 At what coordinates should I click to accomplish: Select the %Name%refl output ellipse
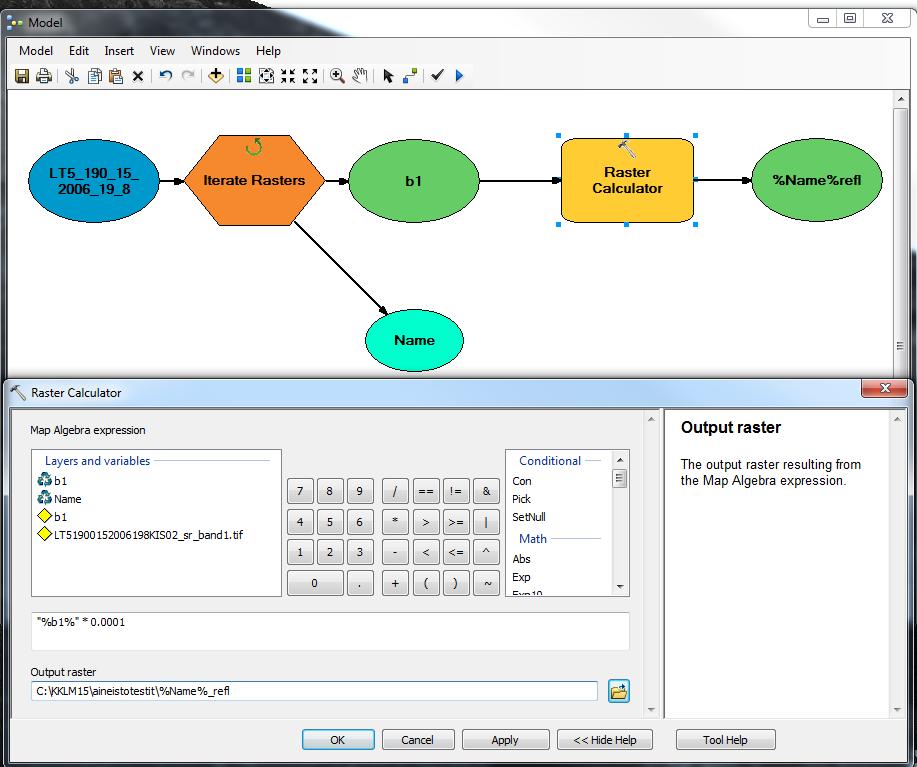point(816,180)
